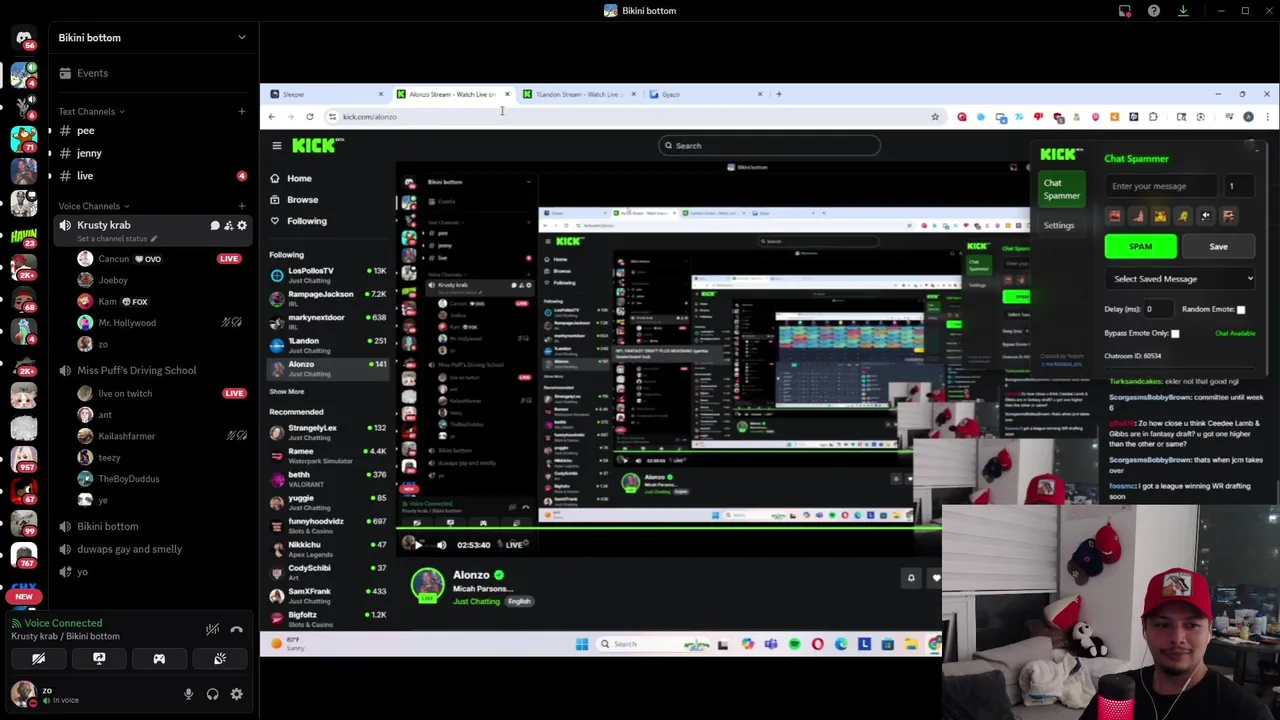The width and height of the screenshot is (1280, 720).
Task: Open Kick Home in sidebar
Action: coord(299,179)
